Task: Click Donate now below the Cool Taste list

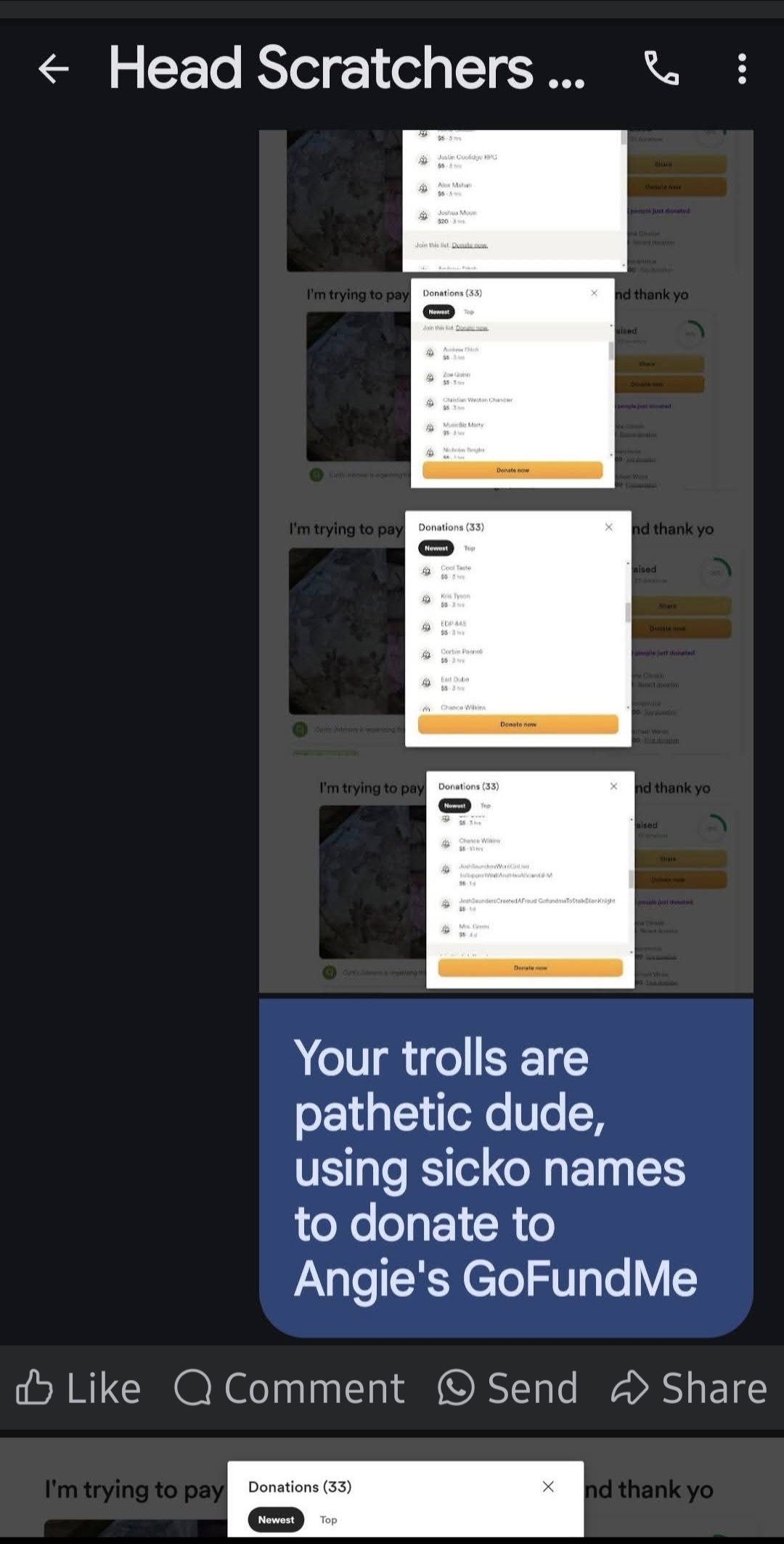Action: pyautogui.click(x=518, y=724)
